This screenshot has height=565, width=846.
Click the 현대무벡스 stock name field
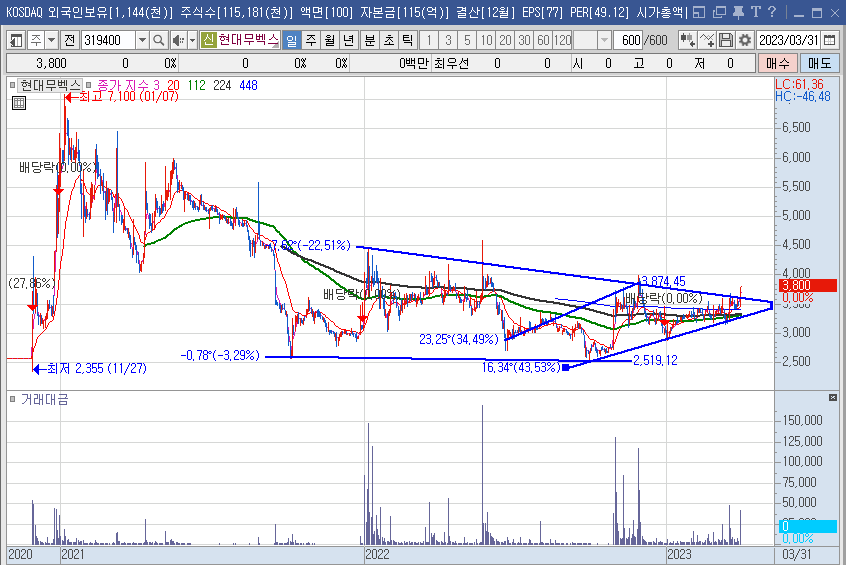[248, 39]
